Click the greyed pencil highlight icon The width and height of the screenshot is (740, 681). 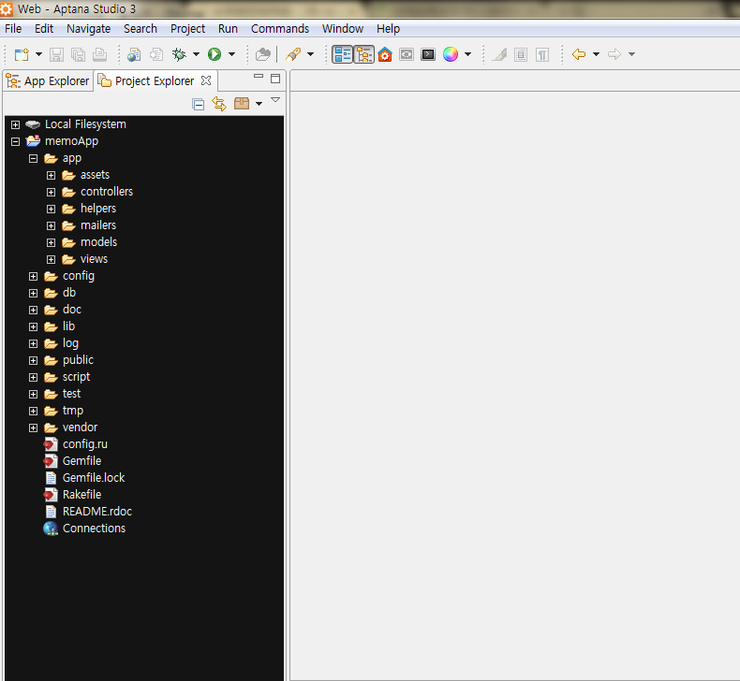(499, 55)
